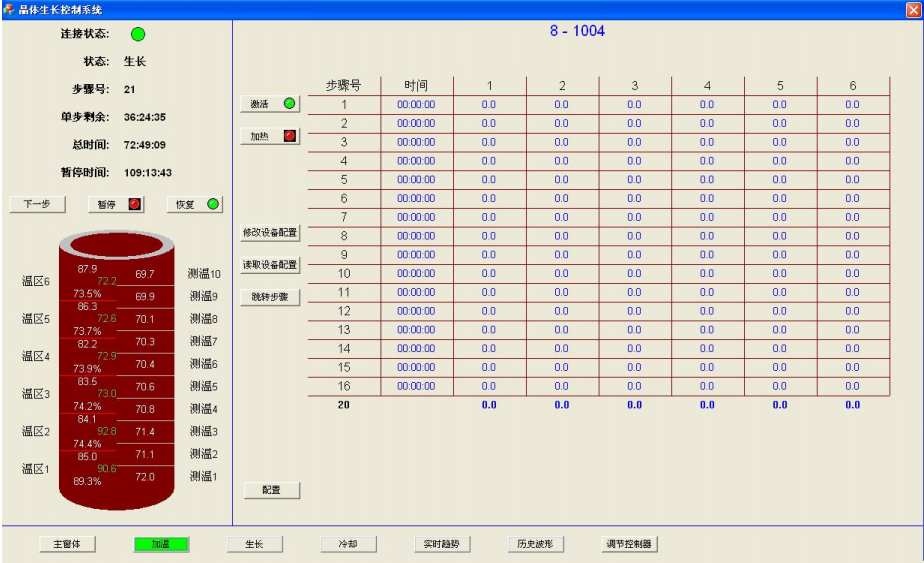Click the green light on 激活 button
This screenshot has height=563, width=924.
coord(289,103)
